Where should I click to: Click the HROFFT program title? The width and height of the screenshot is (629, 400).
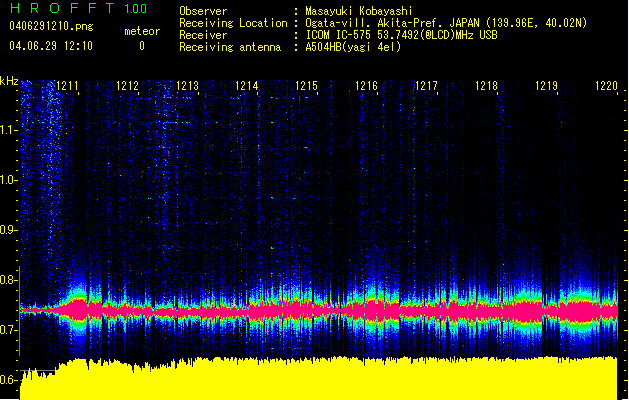coord(58,9)
